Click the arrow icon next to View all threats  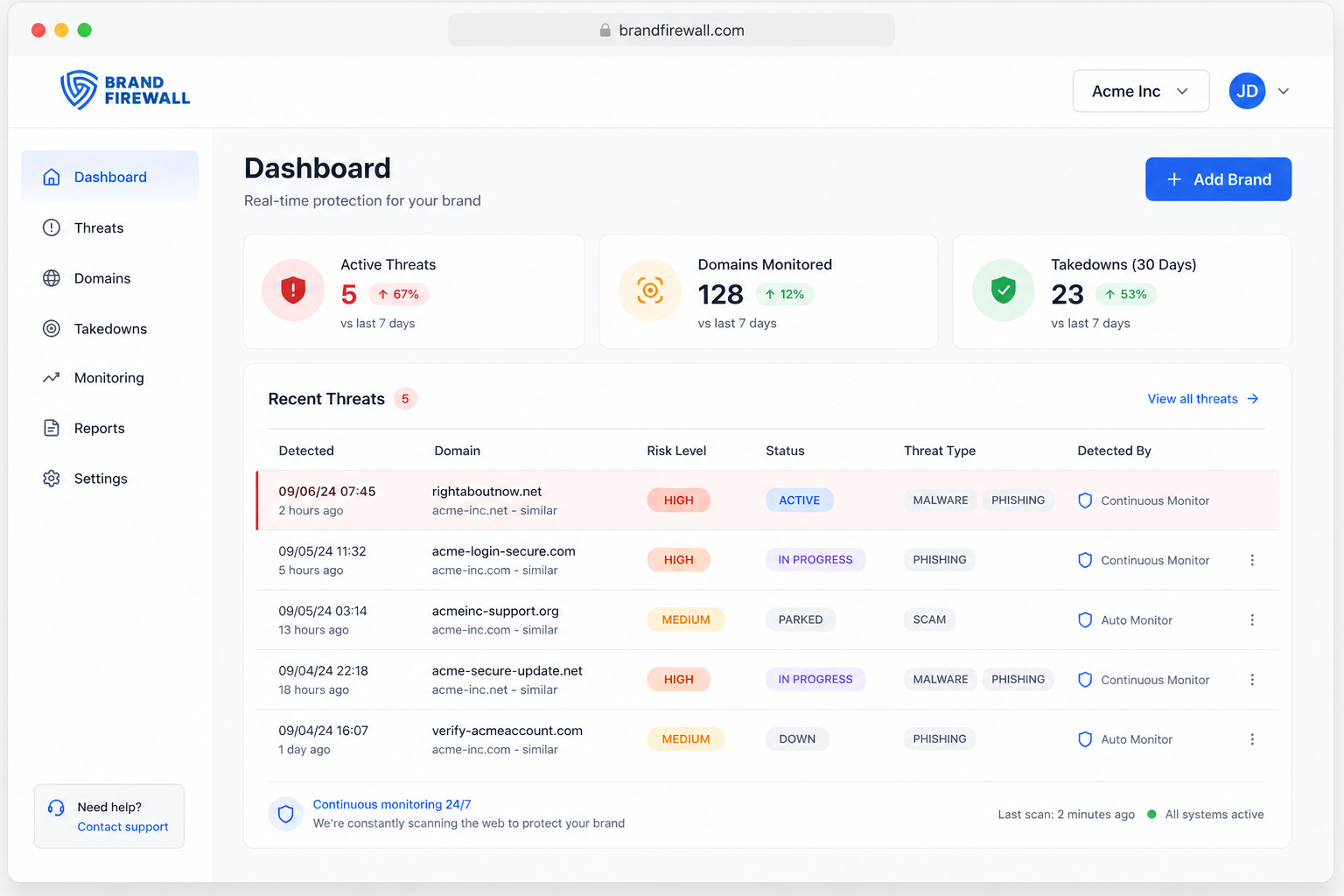point(1253,399)
